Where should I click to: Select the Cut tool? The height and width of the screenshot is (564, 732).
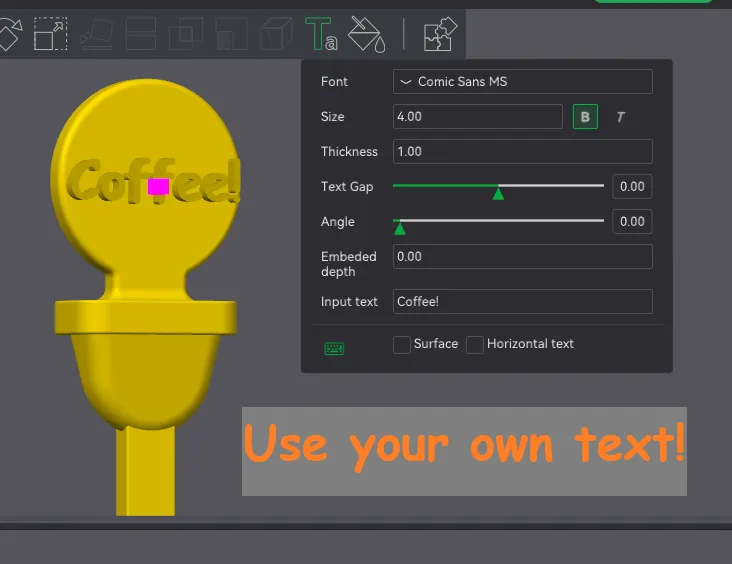[x=141, y=35]
